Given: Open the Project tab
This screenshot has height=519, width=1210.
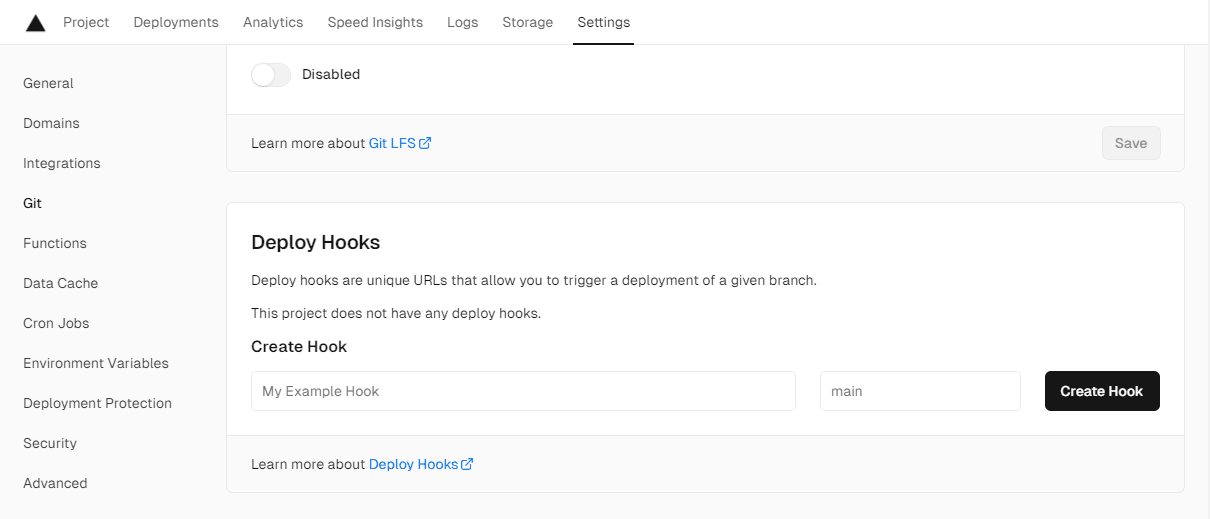Looking at the screenshot, I should point(86,22).
